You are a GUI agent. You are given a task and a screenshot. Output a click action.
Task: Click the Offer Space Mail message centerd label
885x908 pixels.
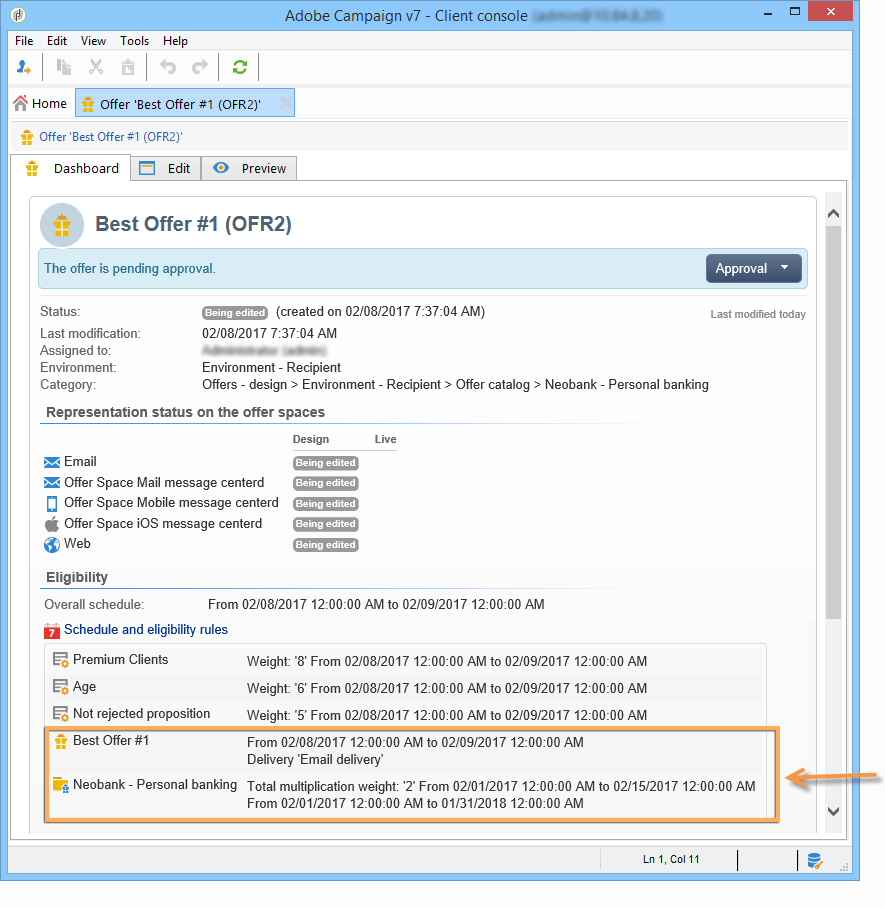pyautogui.click(x=164, y=482)
